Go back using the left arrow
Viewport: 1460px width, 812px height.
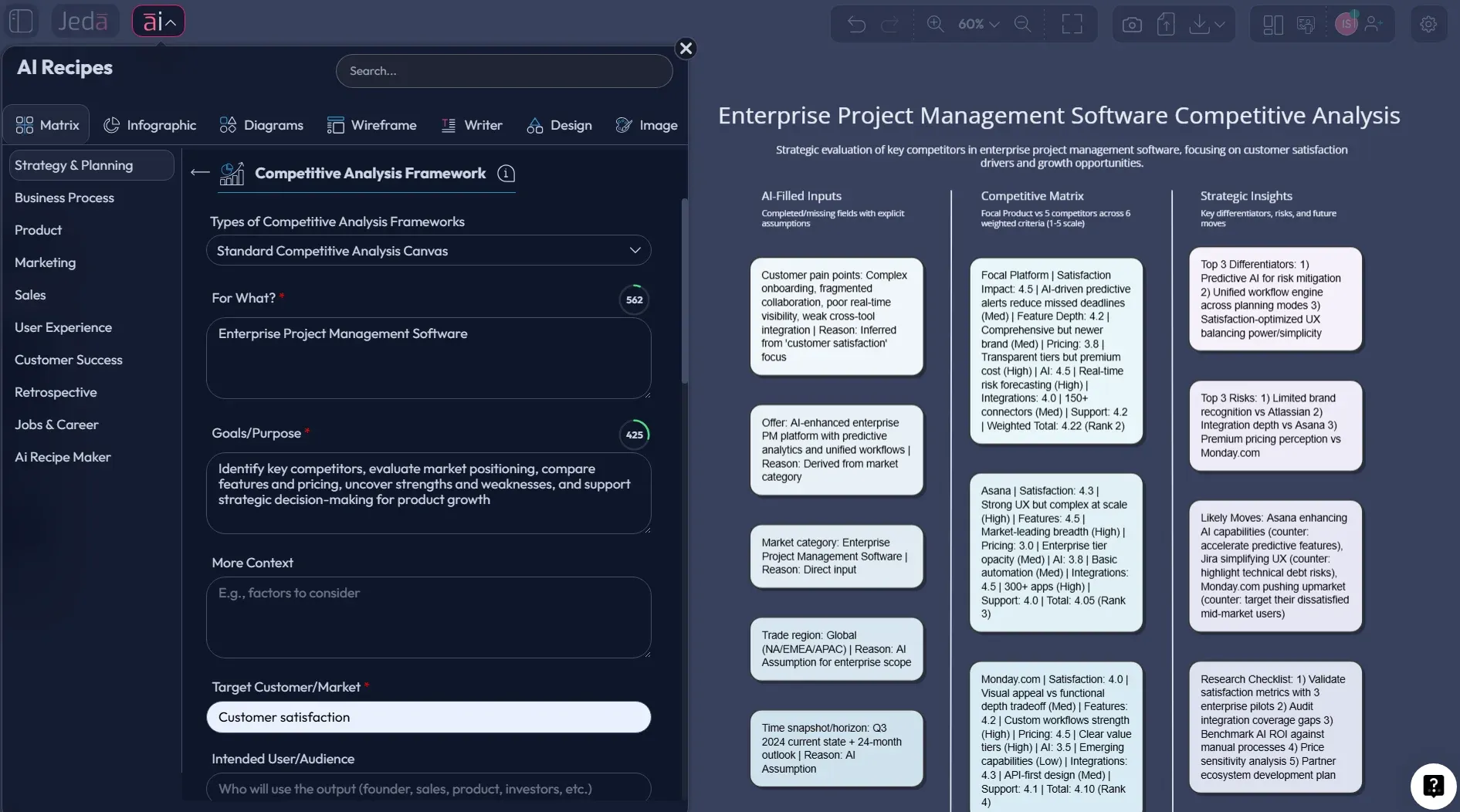point(200,173)
